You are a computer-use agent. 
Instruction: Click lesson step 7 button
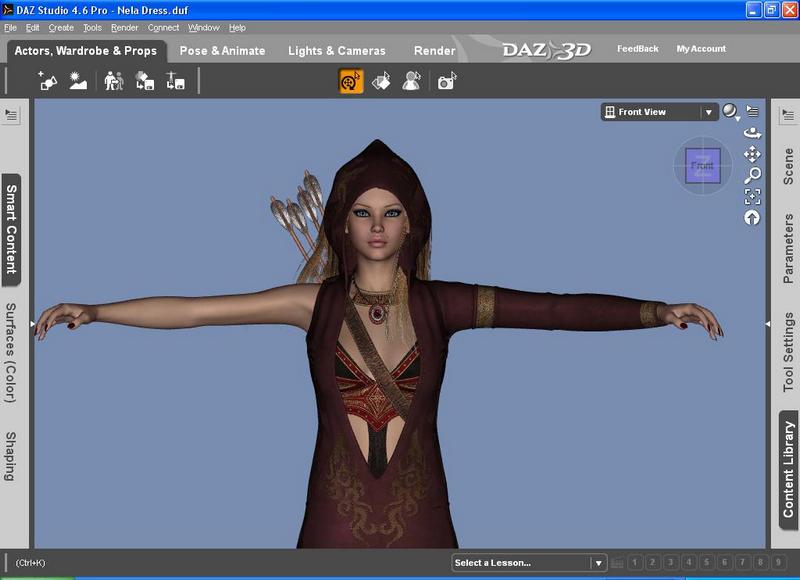(x=742, y=562)
